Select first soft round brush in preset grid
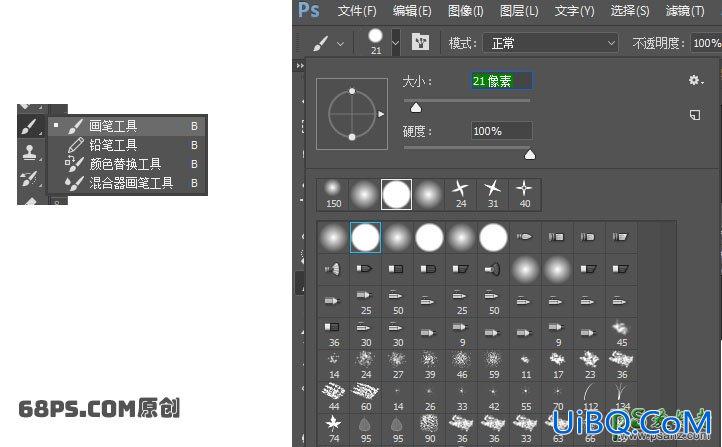 click(x=333, y=238)
